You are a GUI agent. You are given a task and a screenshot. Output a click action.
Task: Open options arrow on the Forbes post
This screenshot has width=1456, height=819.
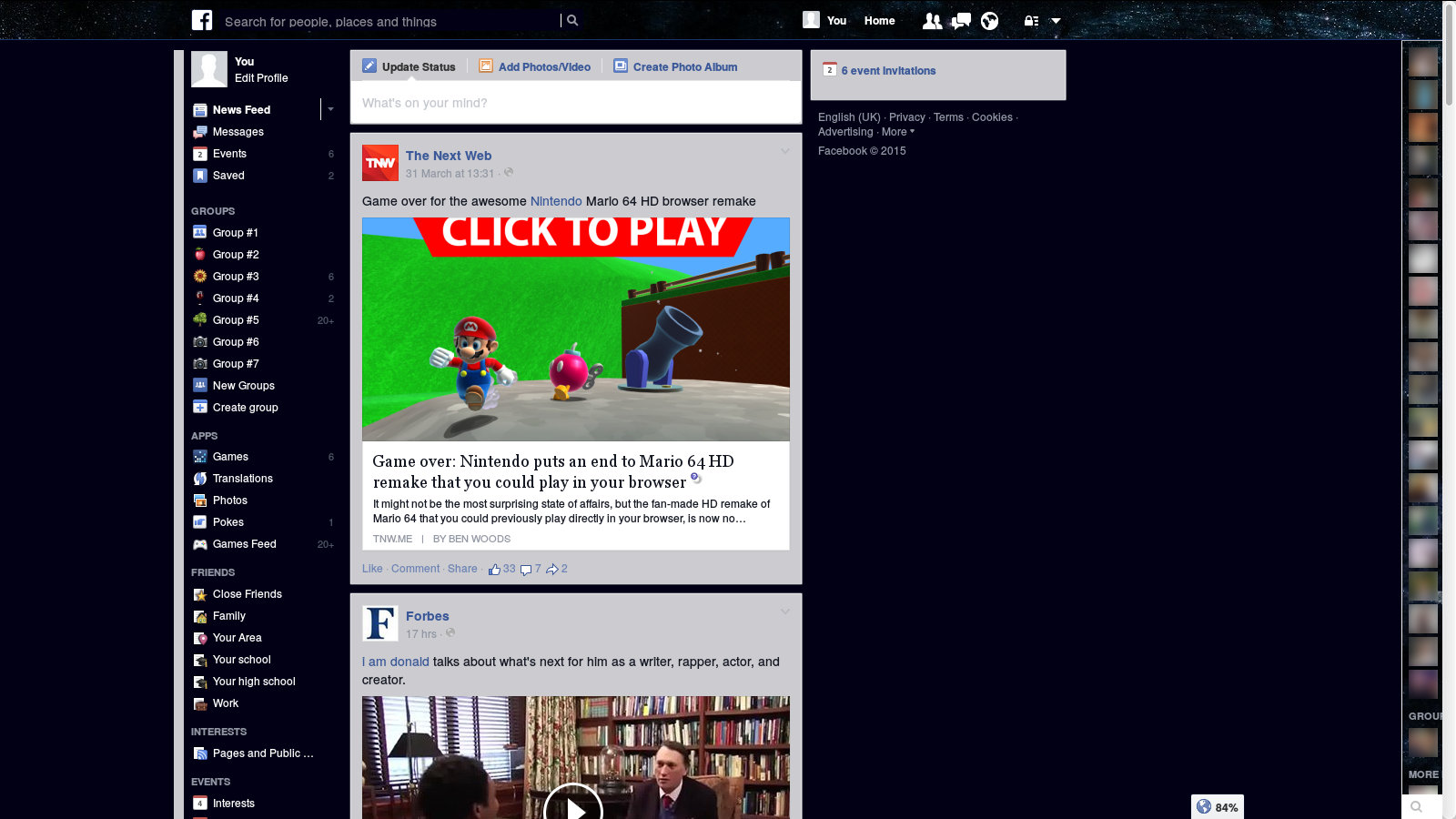click(x=784, y=612)
